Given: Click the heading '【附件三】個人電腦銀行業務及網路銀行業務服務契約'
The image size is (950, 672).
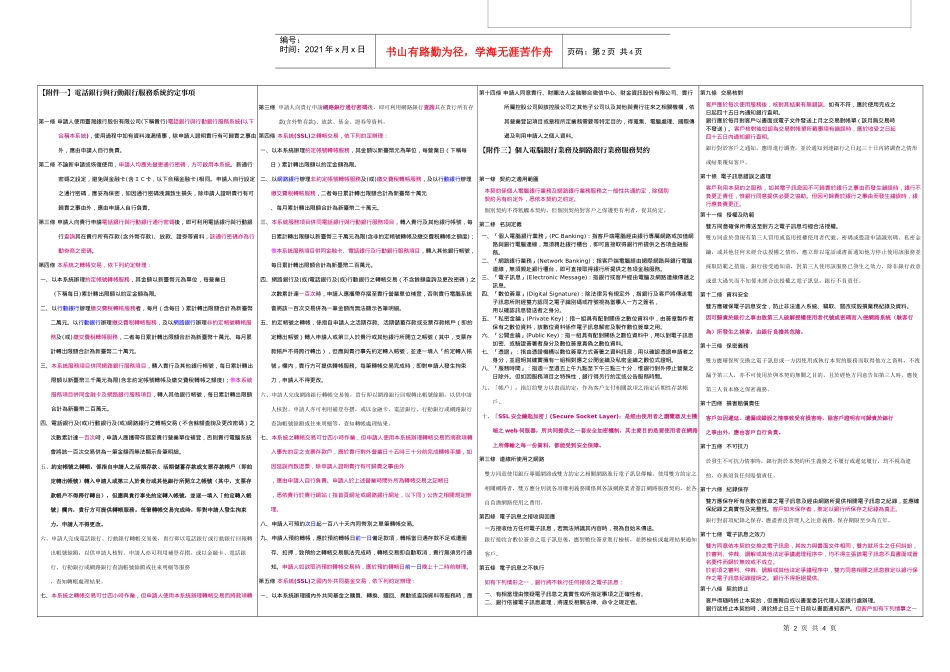Looking at the screenshot, I should 565,150.
